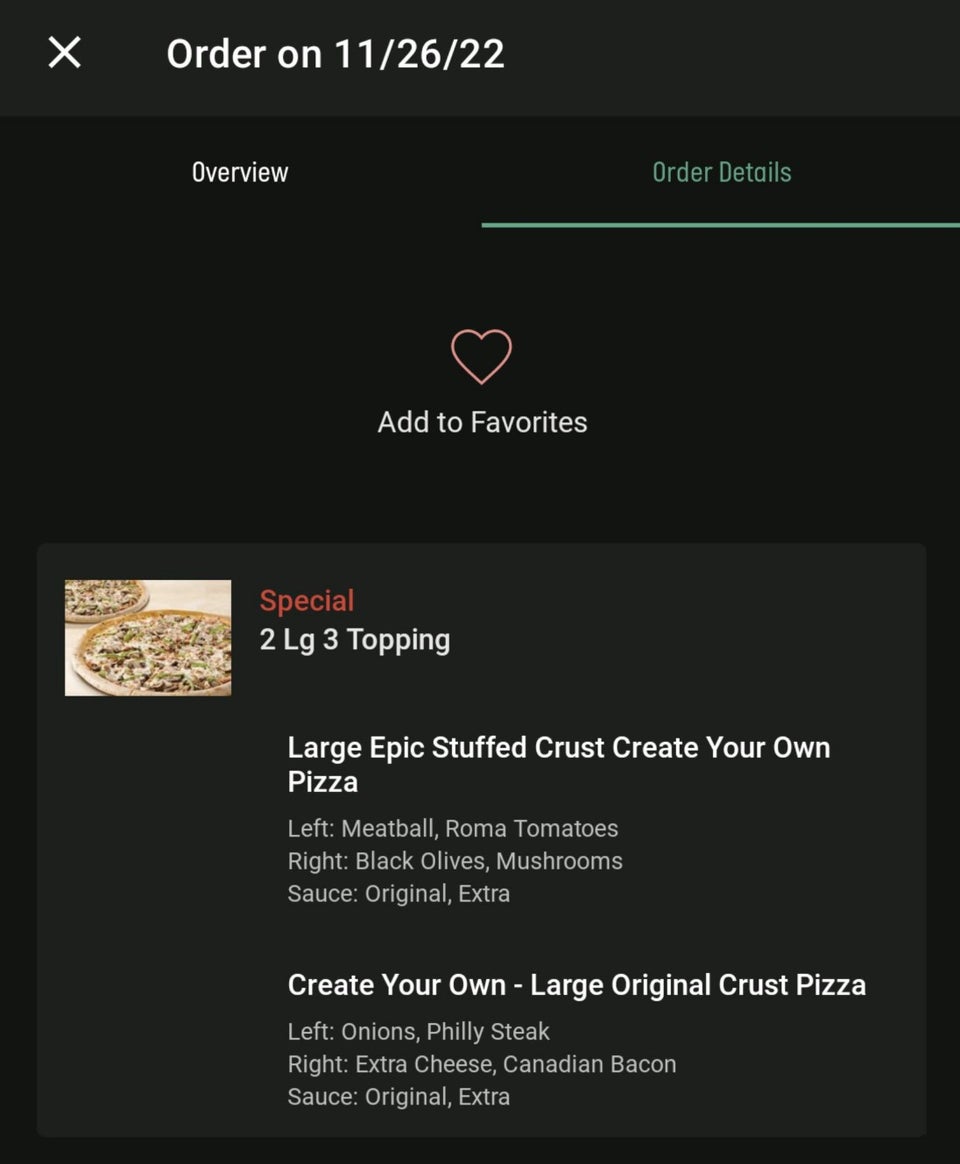
Task: Tap Sauce: Original, Extra under the original crust pizza
Action: click(398, 1096)
